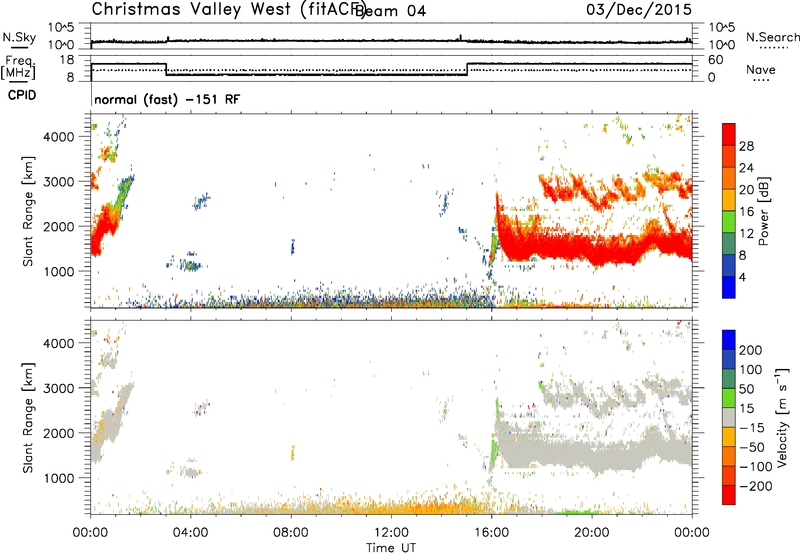800x554 pixels.
Task: Click the '16:00' time tick label
Action: 491,533
